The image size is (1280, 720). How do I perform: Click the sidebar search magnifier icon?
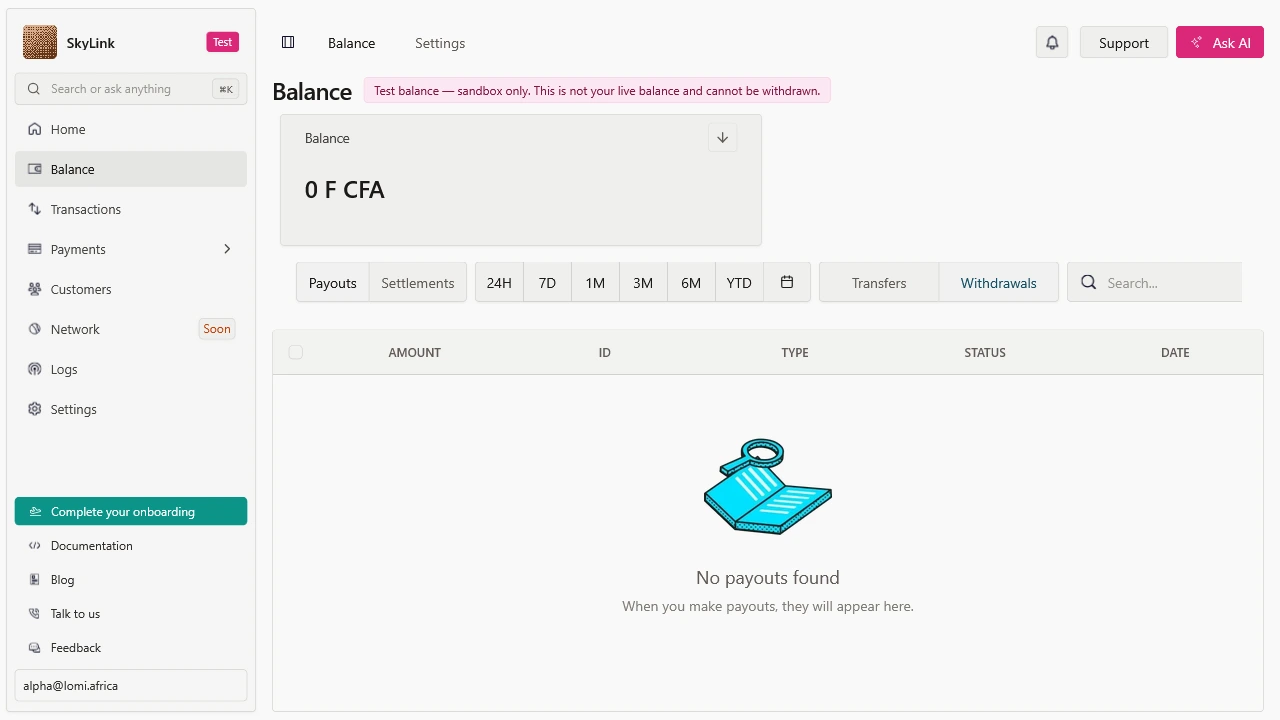click(35, 89)
